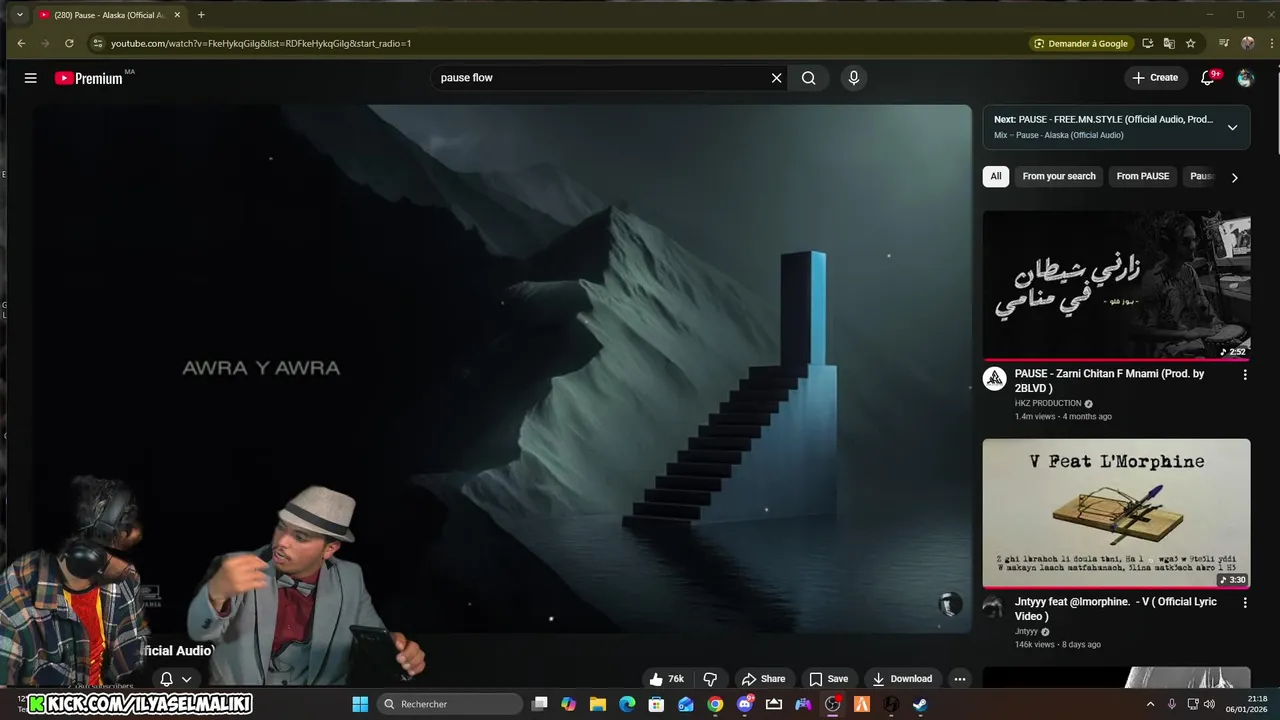Select the All filter chip
The image size is (1280, 720).
[996, 176]
